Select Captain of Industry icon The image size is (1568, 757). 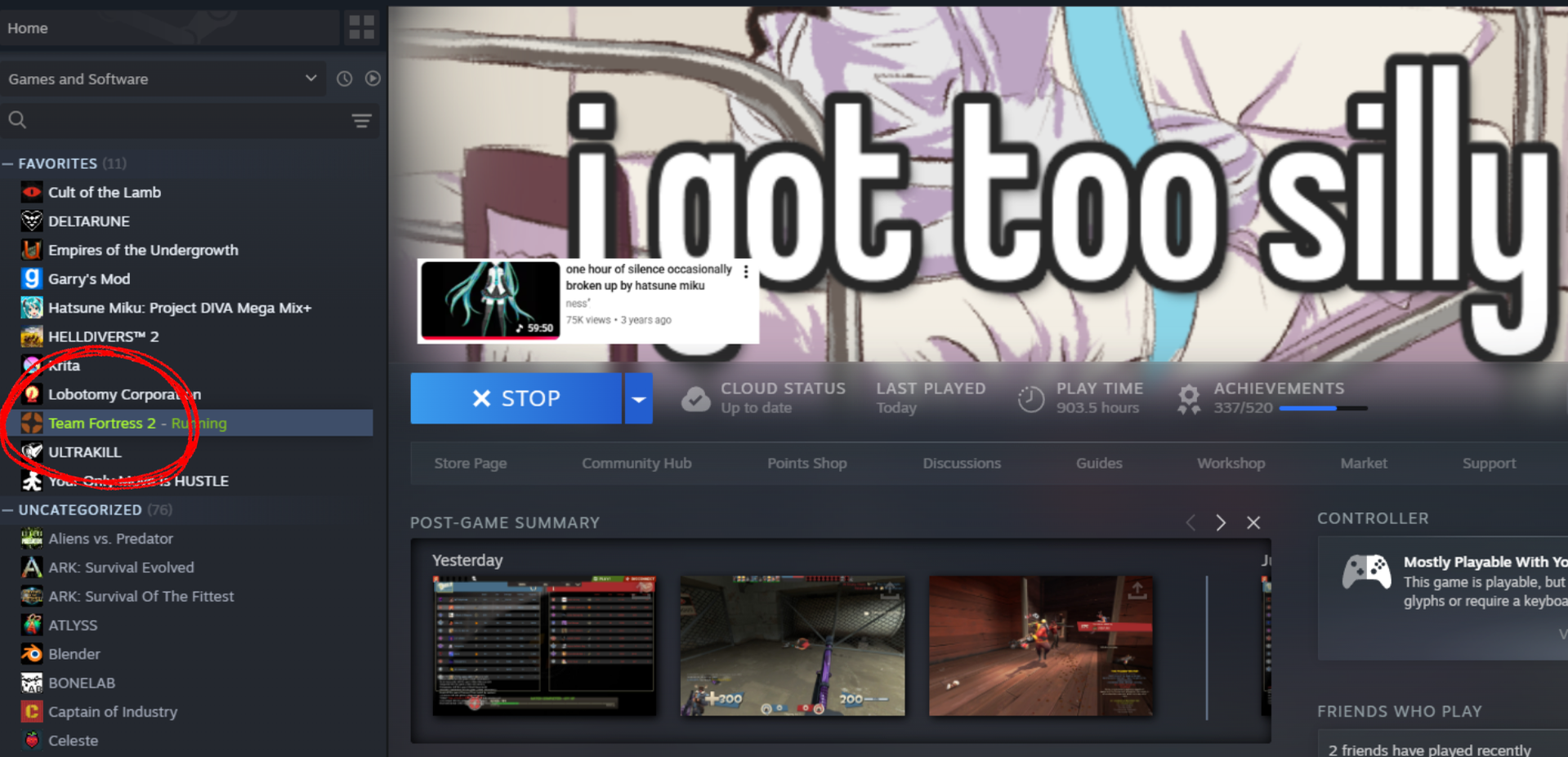point(32,711)
